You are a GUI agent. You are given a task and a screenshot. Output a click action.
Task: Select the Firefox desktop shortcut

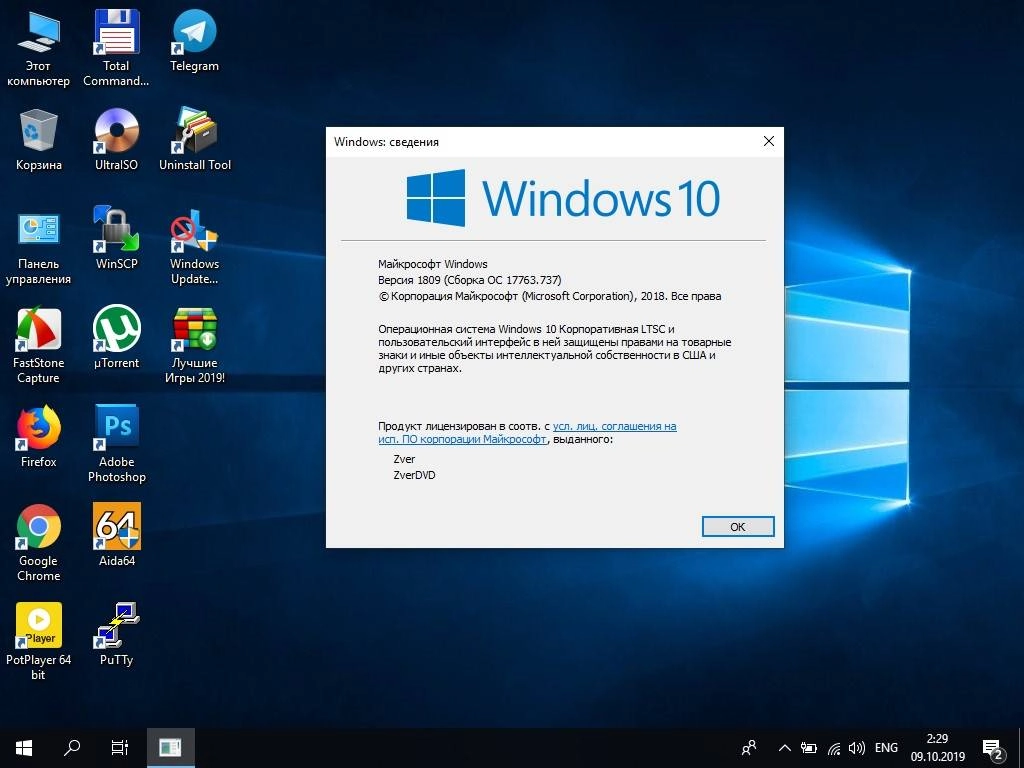point(39,436)
